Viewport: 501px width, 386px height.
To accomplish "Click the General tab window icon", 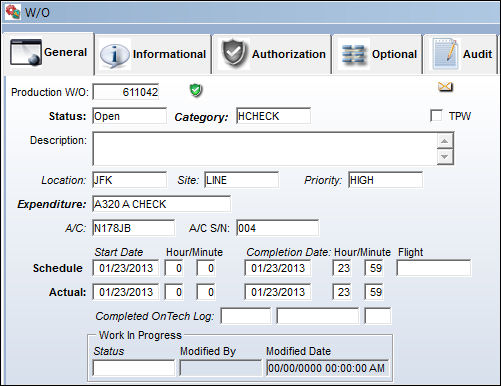I will tap(26, 52).
